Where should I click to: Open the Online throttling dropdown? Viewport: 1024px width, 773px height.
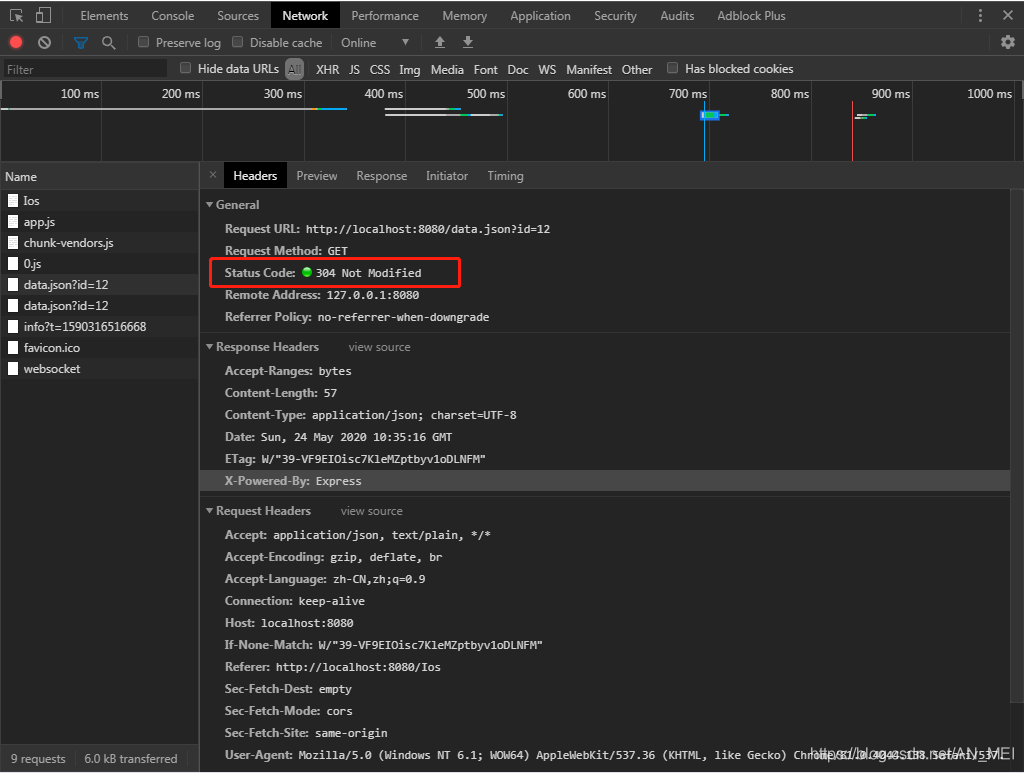tap(375, 42)
